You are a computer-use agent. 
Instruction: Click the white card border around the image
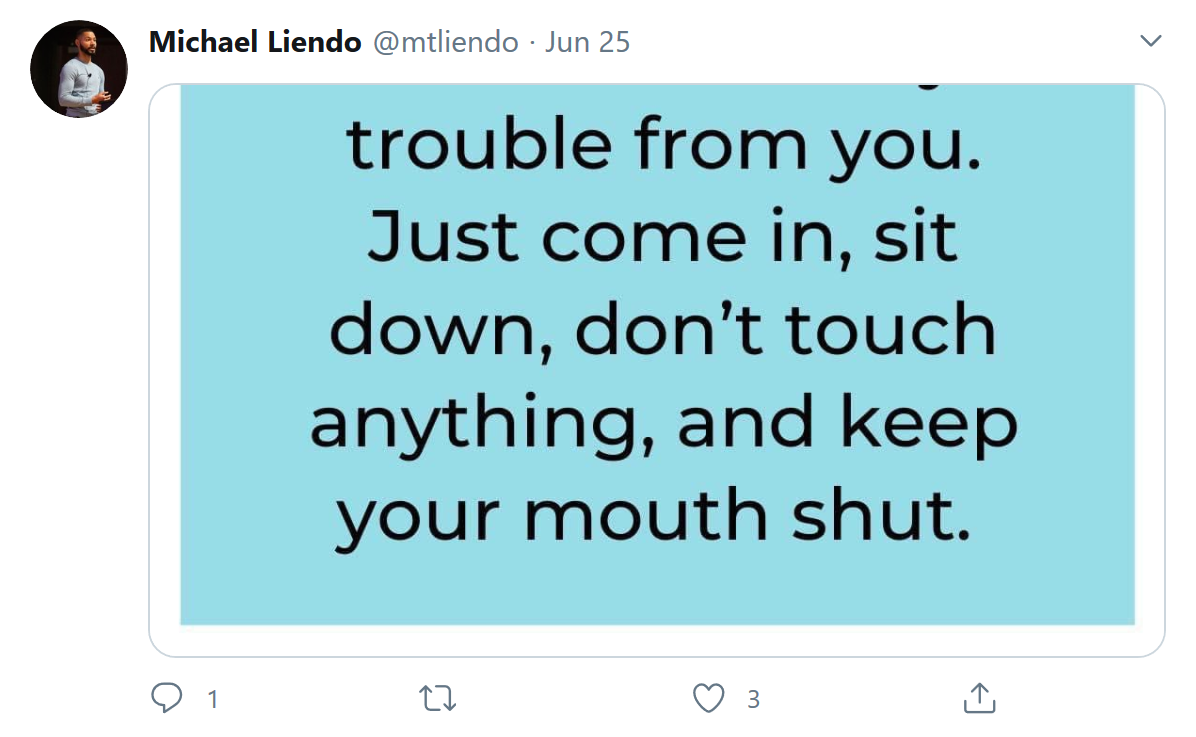(657, 641)
